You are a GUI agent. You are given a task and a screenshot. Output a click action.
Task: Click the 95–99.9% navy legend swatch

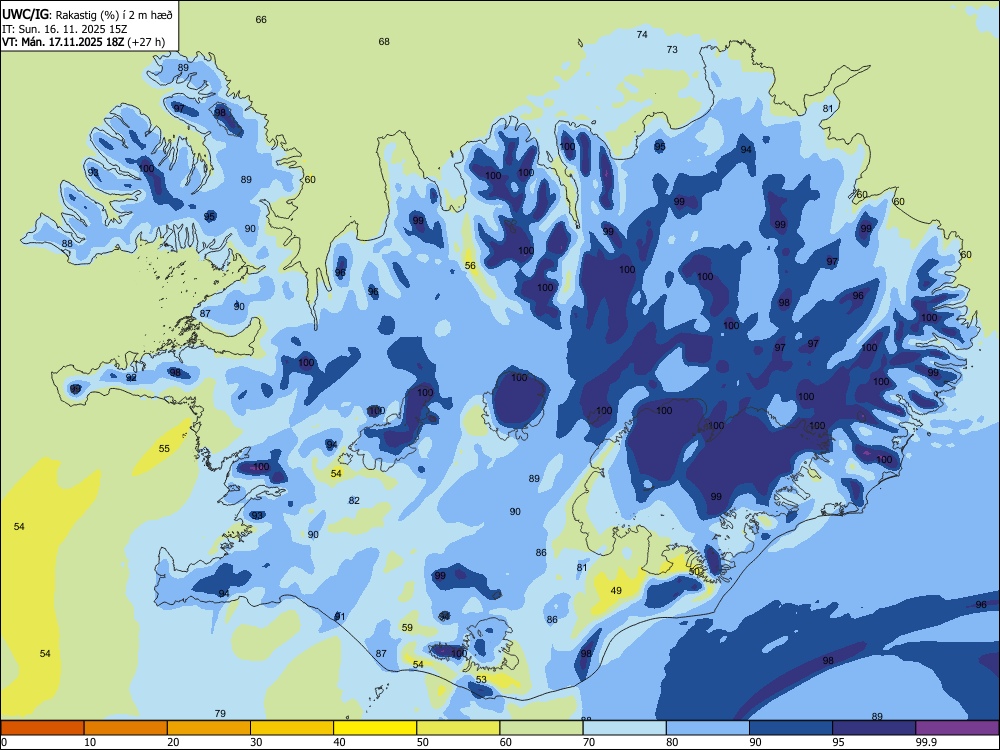coord(874,728)
